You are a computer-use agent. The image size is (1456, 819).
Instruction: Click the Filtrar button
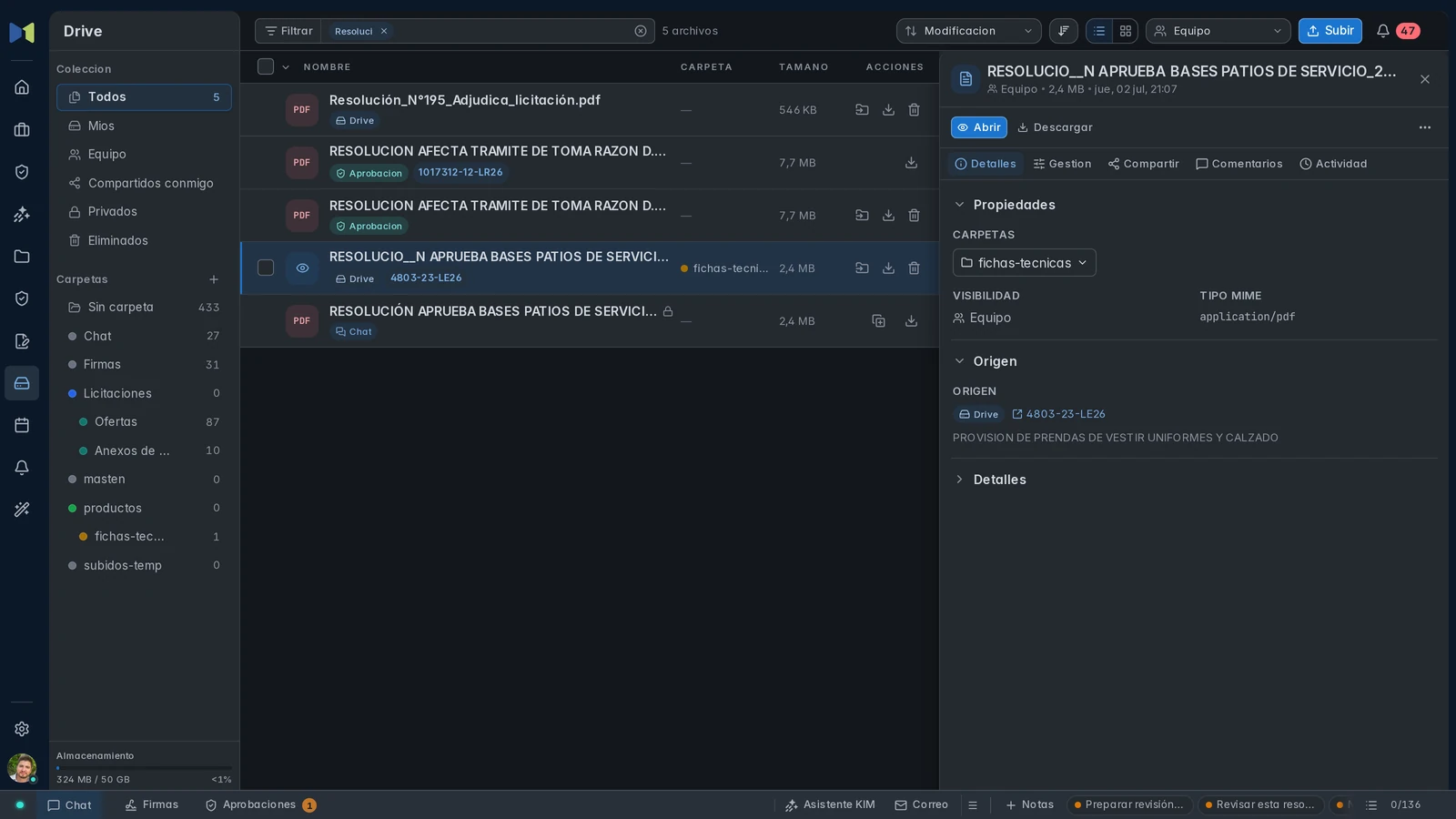click(288, 31)
